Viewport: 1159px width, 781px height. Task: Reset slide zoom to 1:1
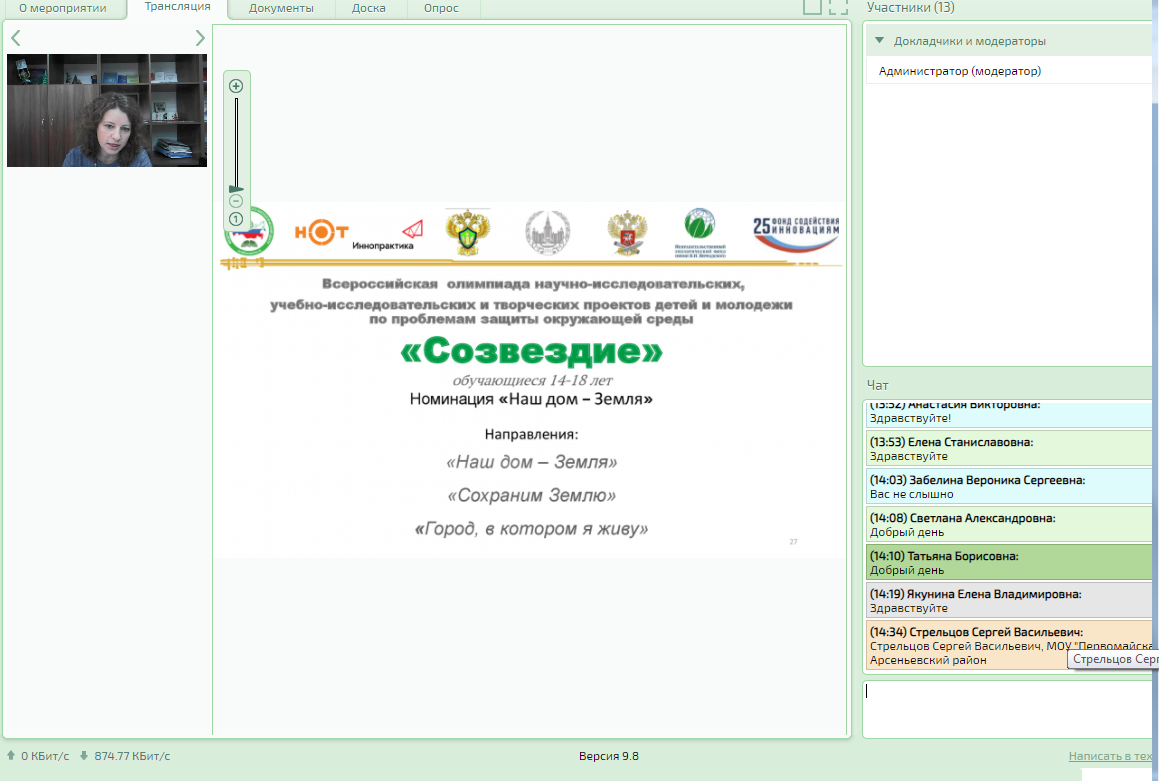pyautogui.click(x=236, y=219)
